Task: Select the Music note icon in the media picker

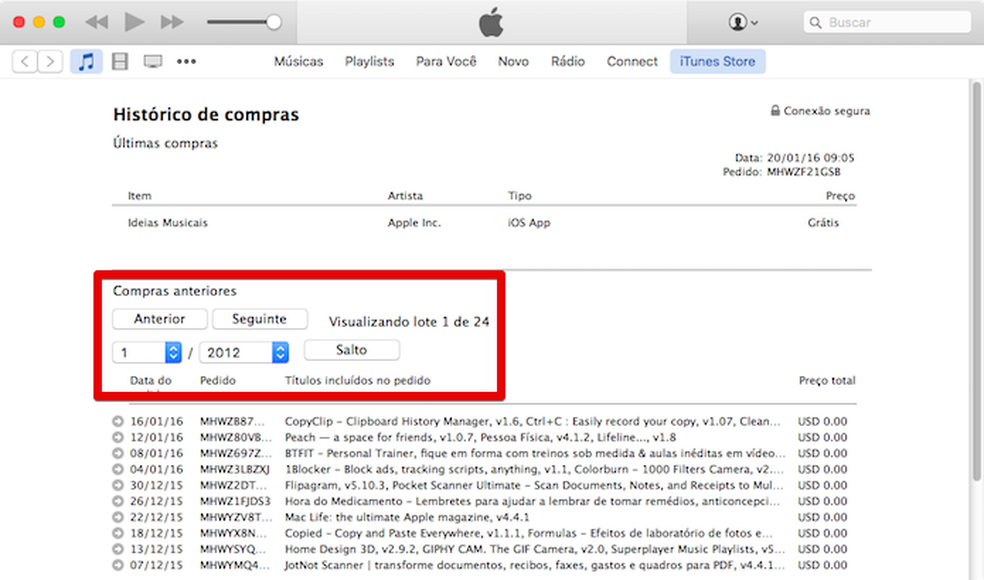Action: pyautogui.click(x=86, y=61)
